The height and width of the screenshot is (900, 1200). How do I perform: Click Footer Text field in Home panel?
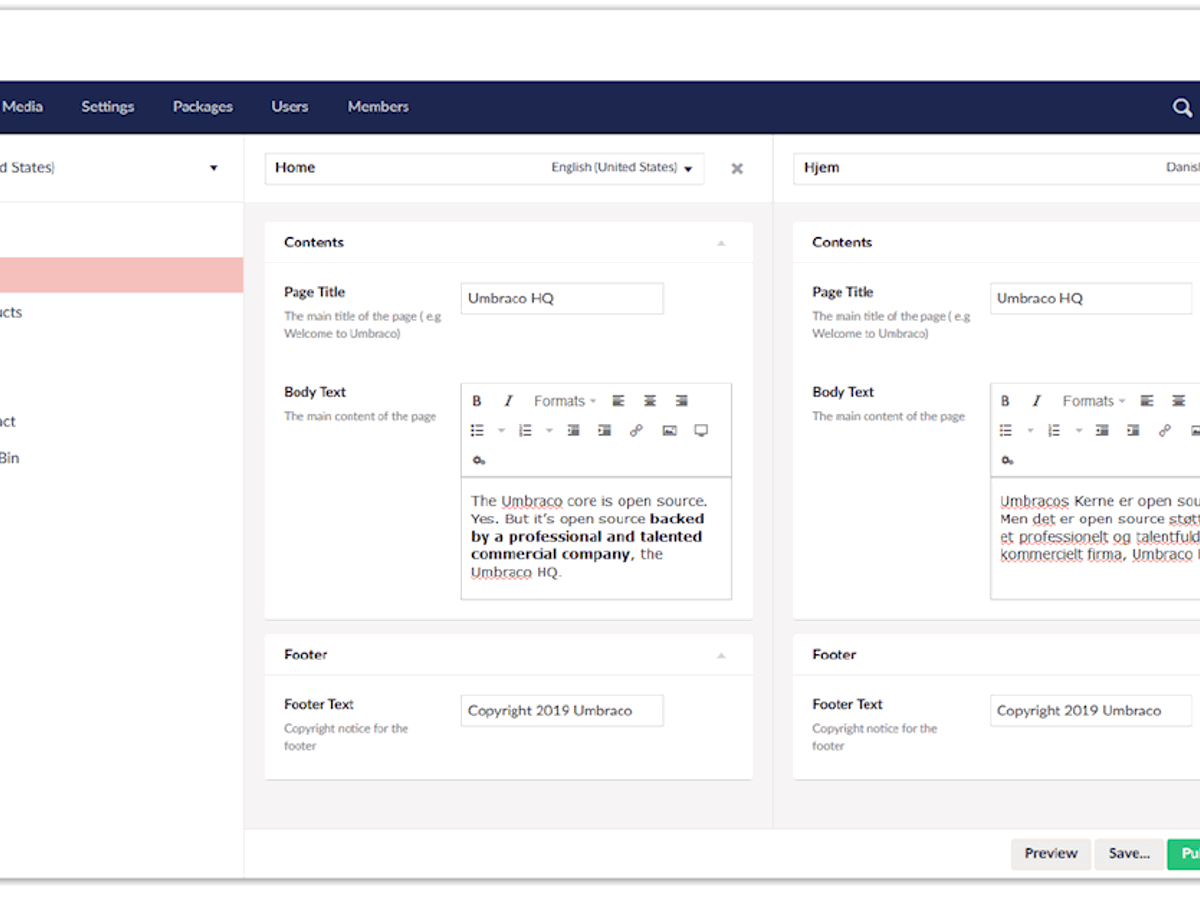(x=562, y=711)
